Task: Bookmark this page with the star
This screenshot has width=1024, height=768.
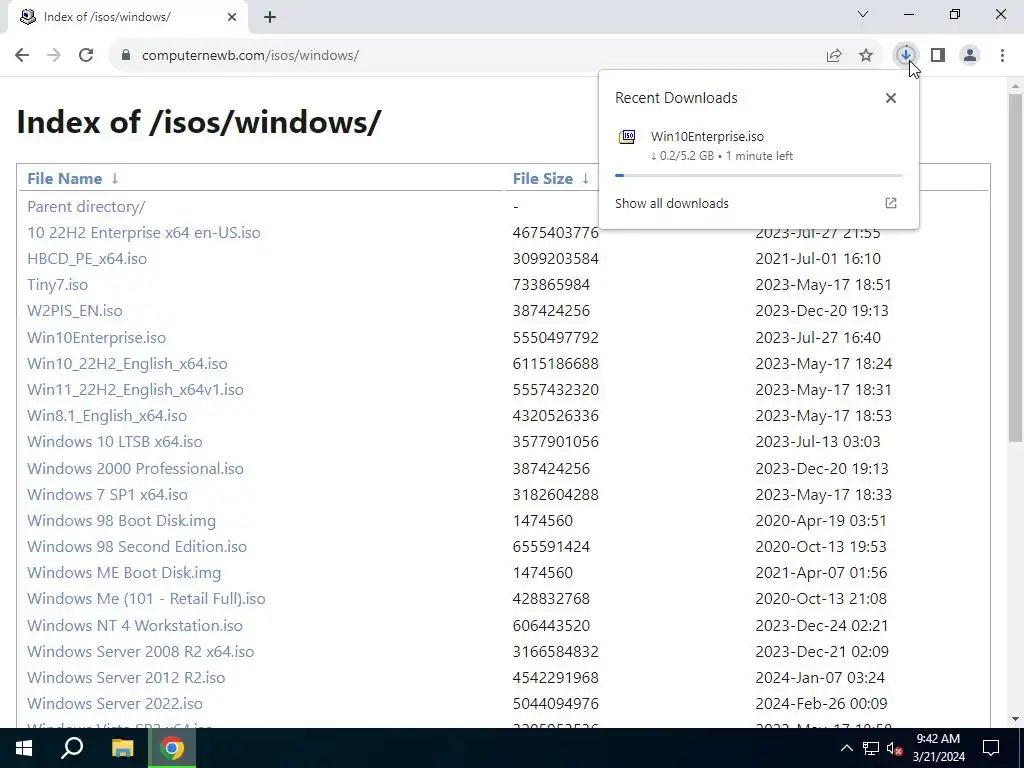Action: [866, 56]
